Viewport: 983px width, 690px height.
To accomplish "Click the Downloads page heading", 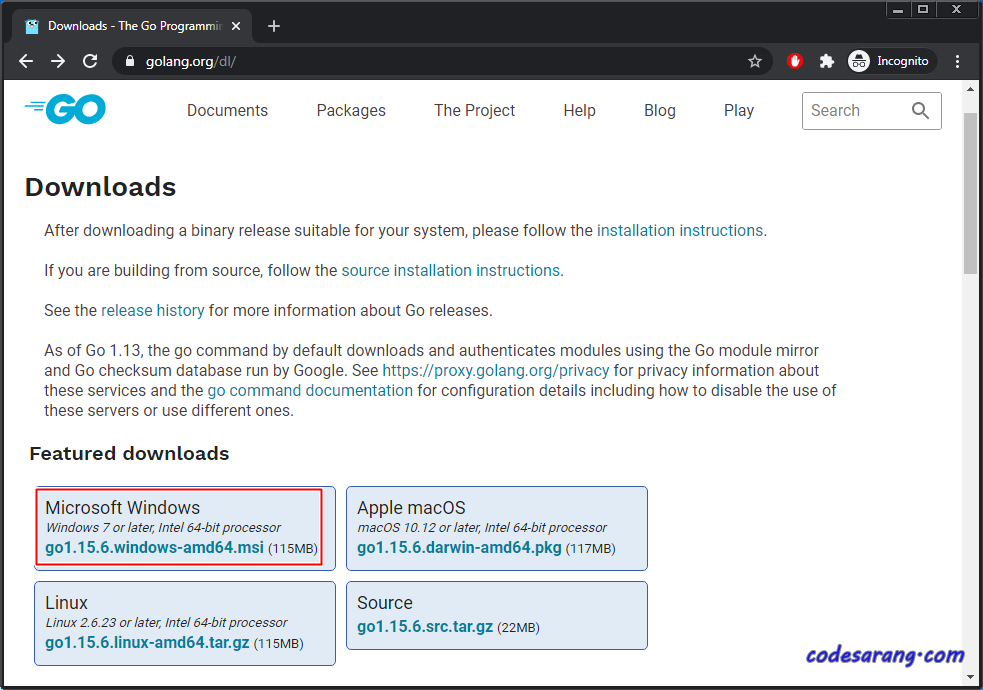I will (x=100, y=187).
